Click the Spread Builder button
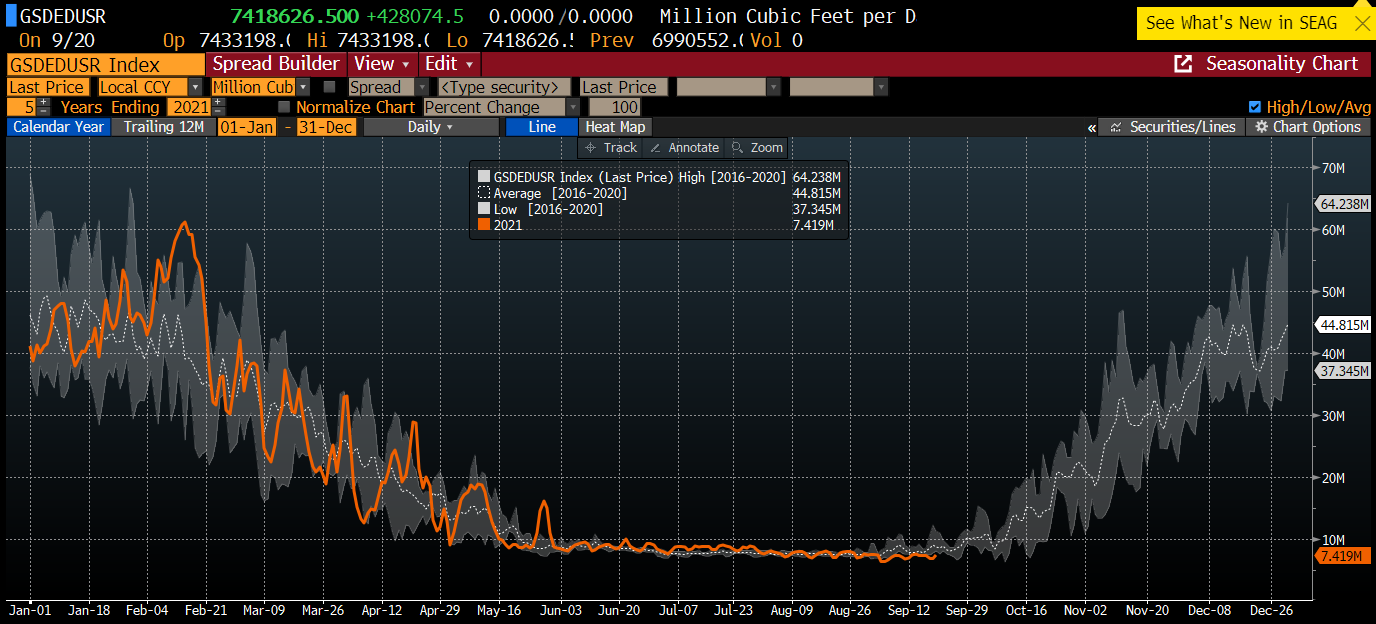The image size is (1376, 624). [275, 64]
